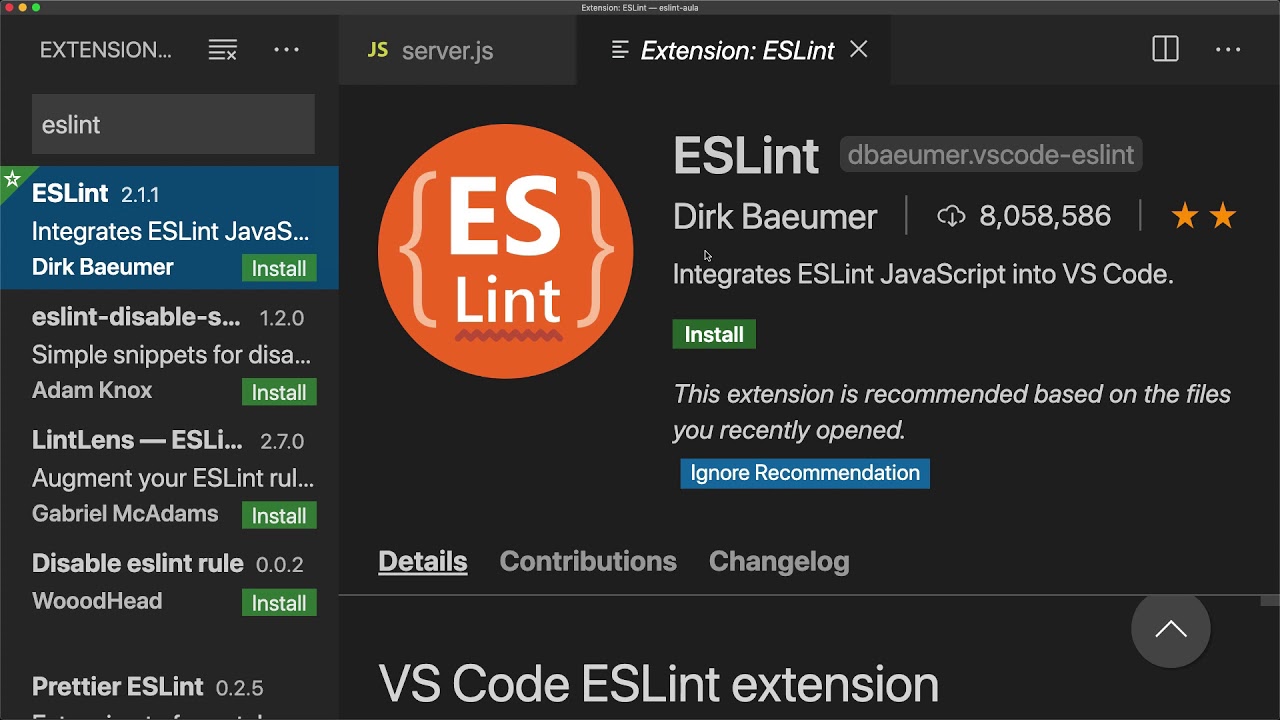Click the 8,058,586 install count
The image size is (1280, 720).
tap(1045, 216)
